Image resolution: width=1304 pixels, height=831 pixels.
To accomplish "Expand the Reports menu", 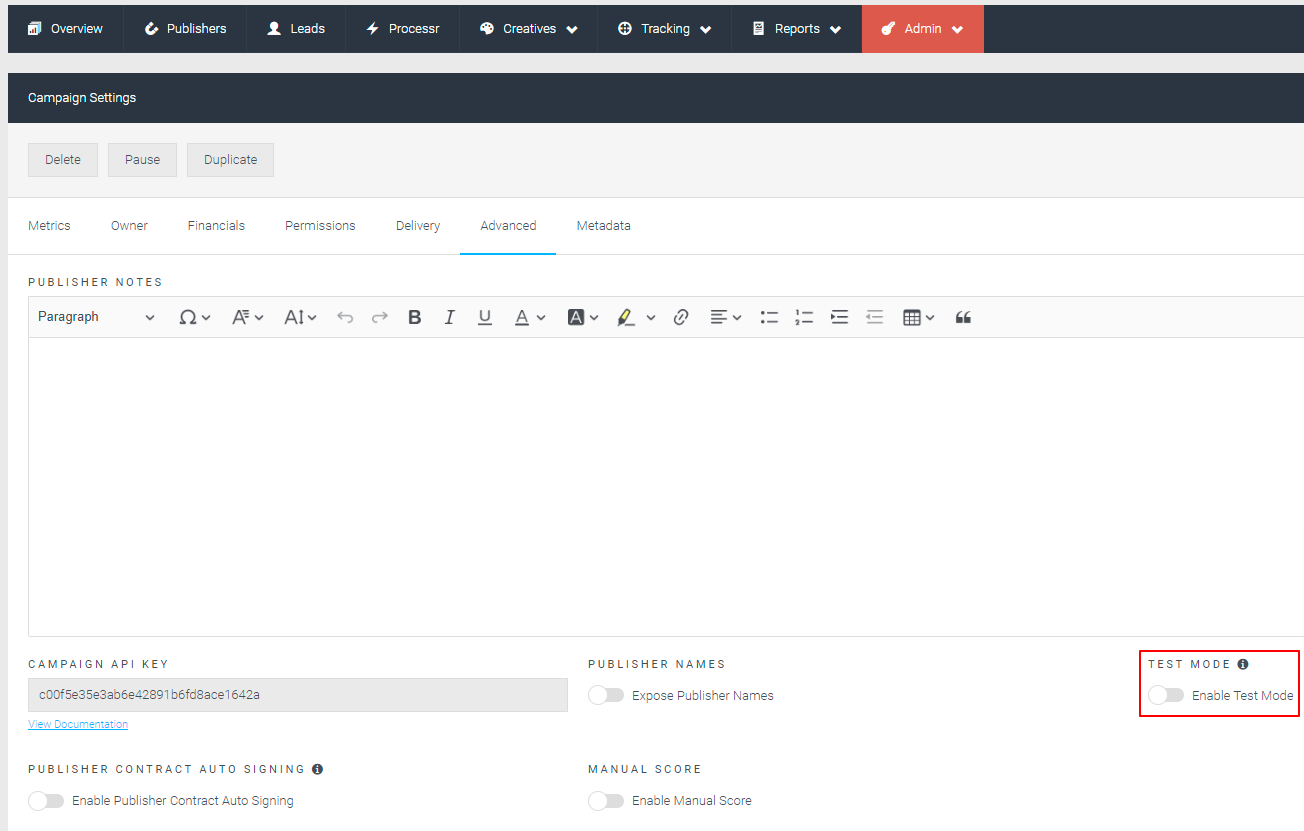I will tap(836, 30).
